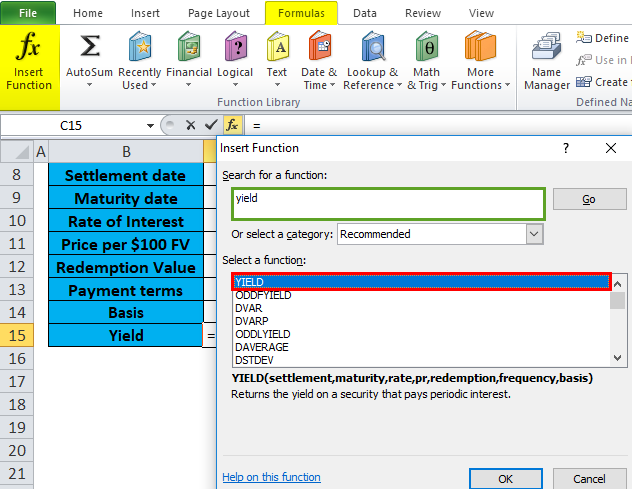Open Lookup & Reference functions icon
Viewport: 632px width, 489px height.
point(372,46)
